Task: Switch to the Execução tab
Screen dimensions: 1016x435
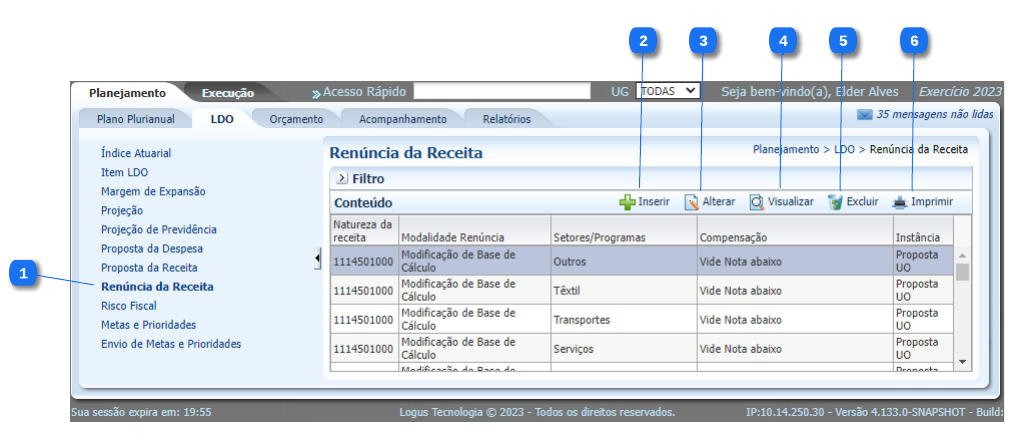Action: coord(227,93)
